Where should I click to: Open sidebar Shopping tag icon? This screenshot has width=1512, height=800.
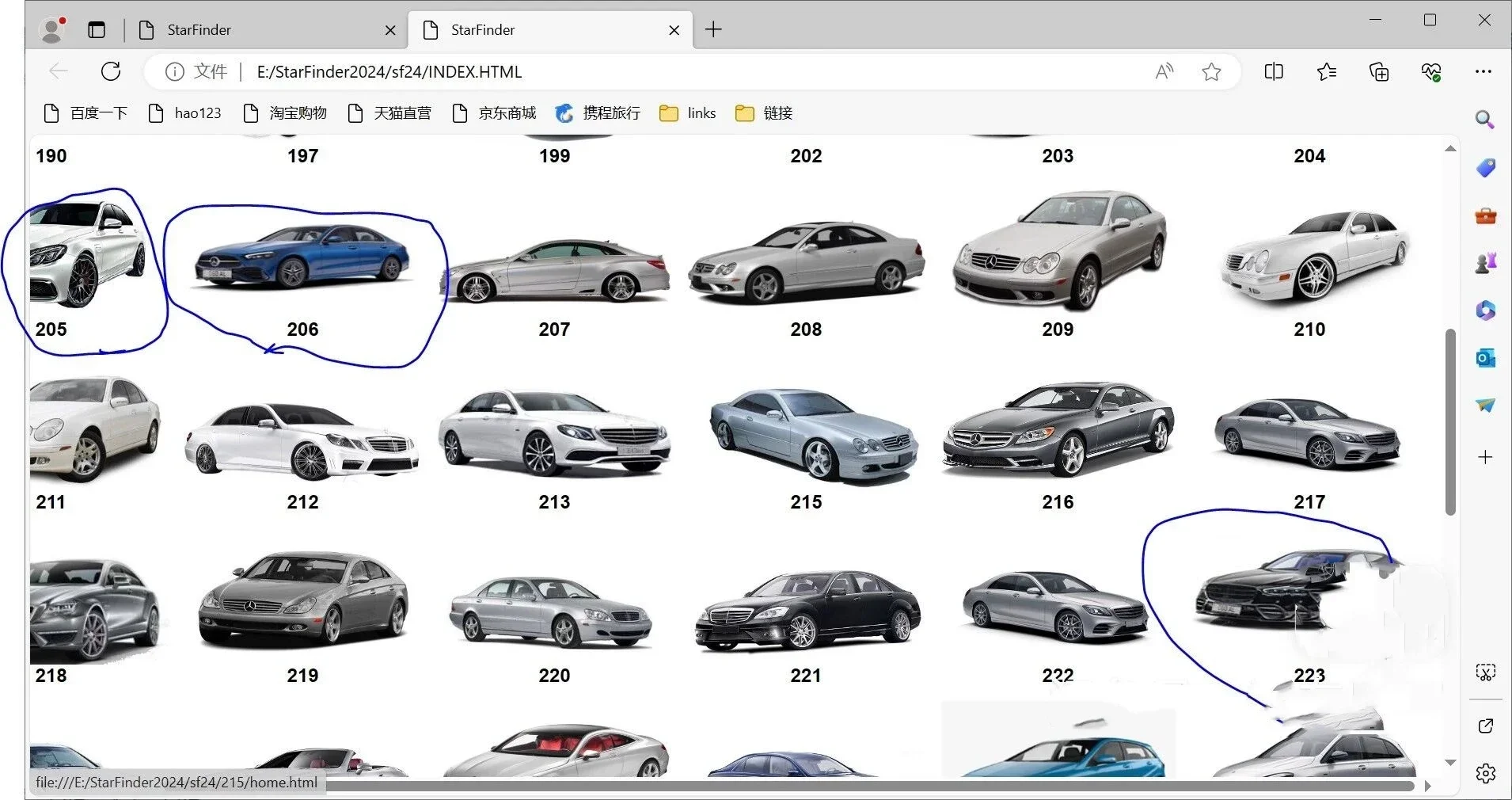click(1485, 167)
